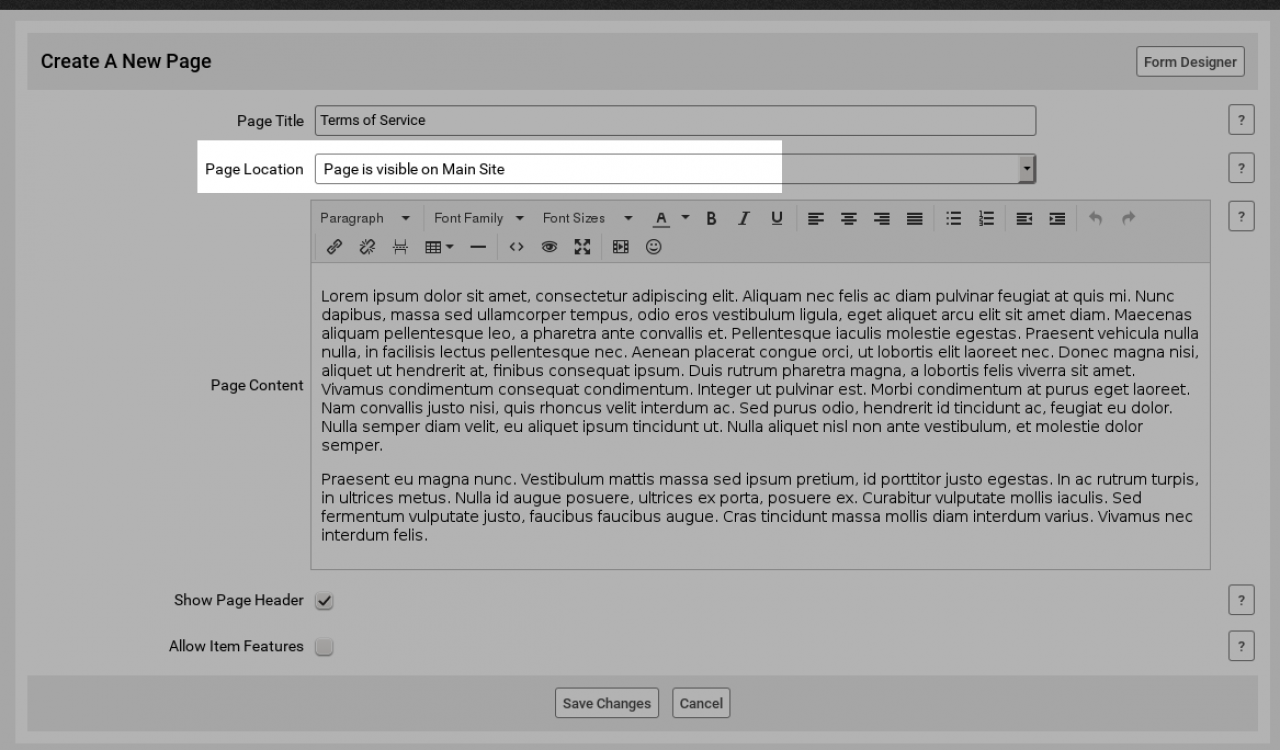Open the Paragraph format dropdown
The height and width of the screenshot is (750, 1280).
tap(365, 218)
